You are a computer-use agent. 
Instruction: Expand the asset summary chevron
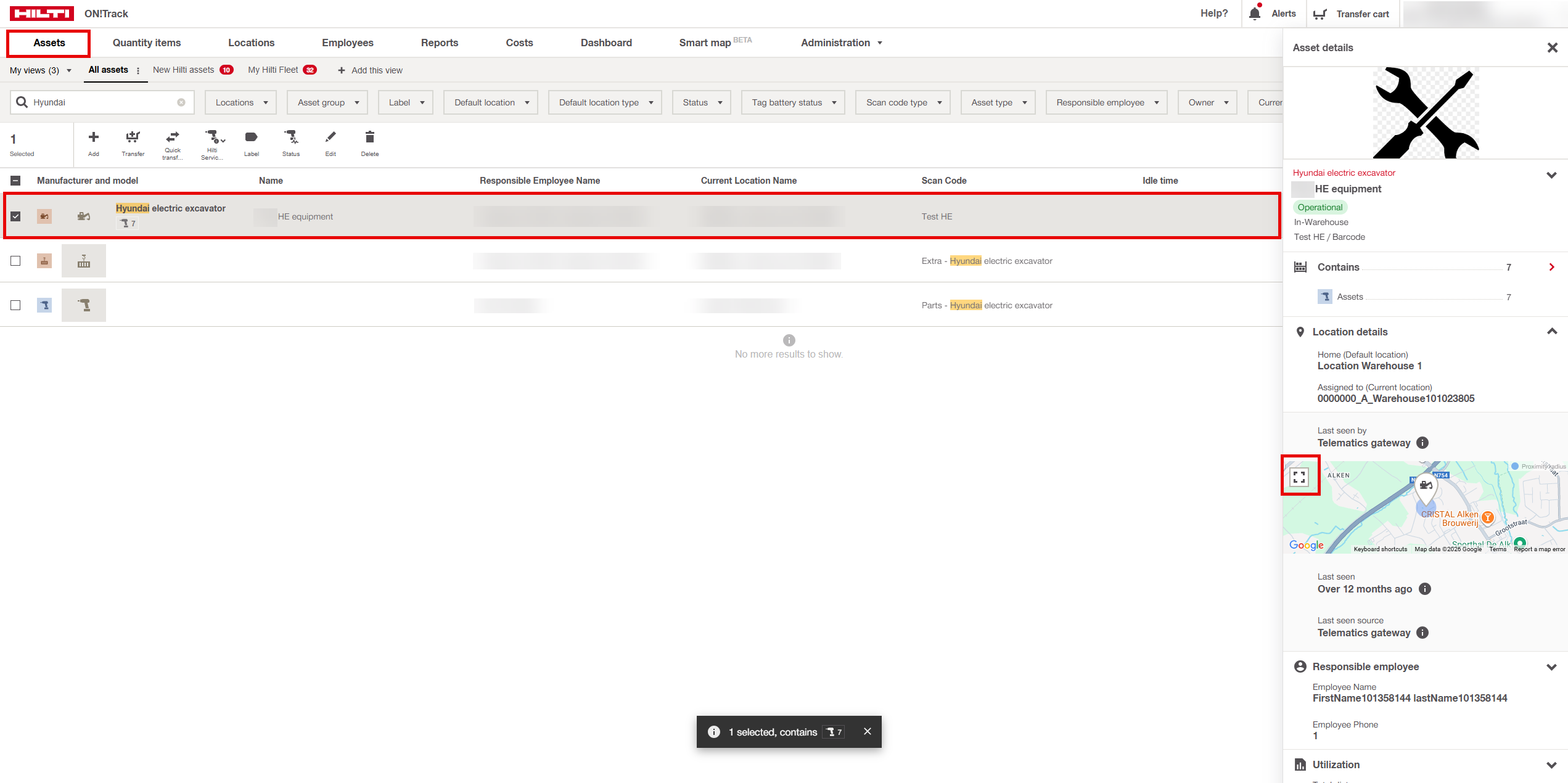click(1552, 175)
